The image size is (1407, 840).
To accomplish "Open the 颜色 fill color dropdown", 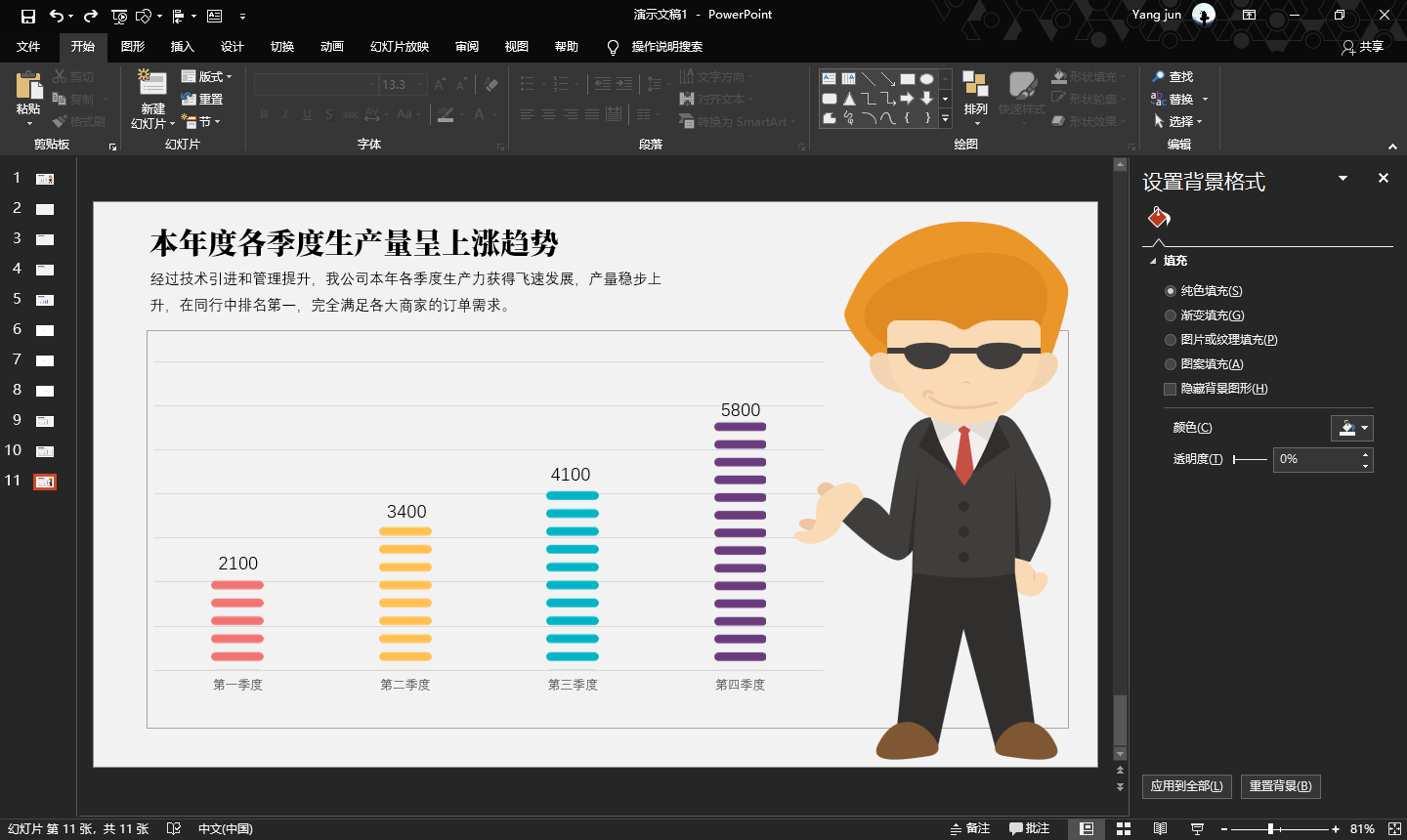I will (1352, 428).
